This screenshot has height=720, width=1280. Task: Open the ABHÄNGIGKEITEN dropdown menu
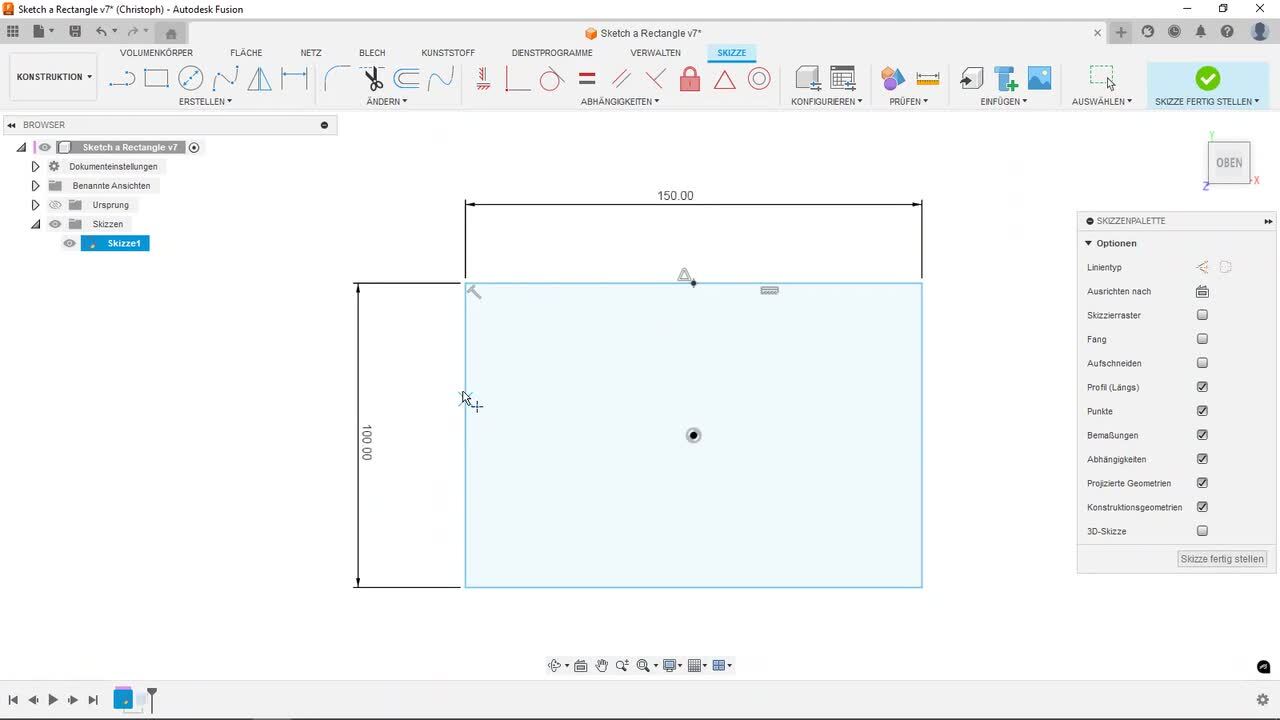click(x=620, y=101)
